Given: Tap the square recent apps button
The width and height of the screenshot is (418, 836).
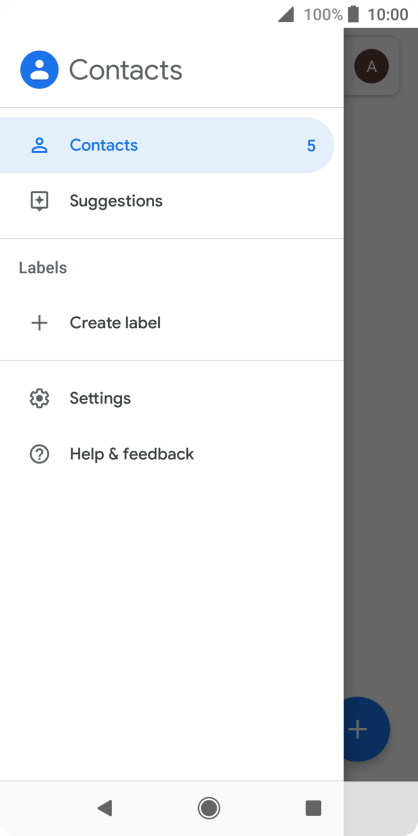Looking at the screenshot, I should point(314,808).
